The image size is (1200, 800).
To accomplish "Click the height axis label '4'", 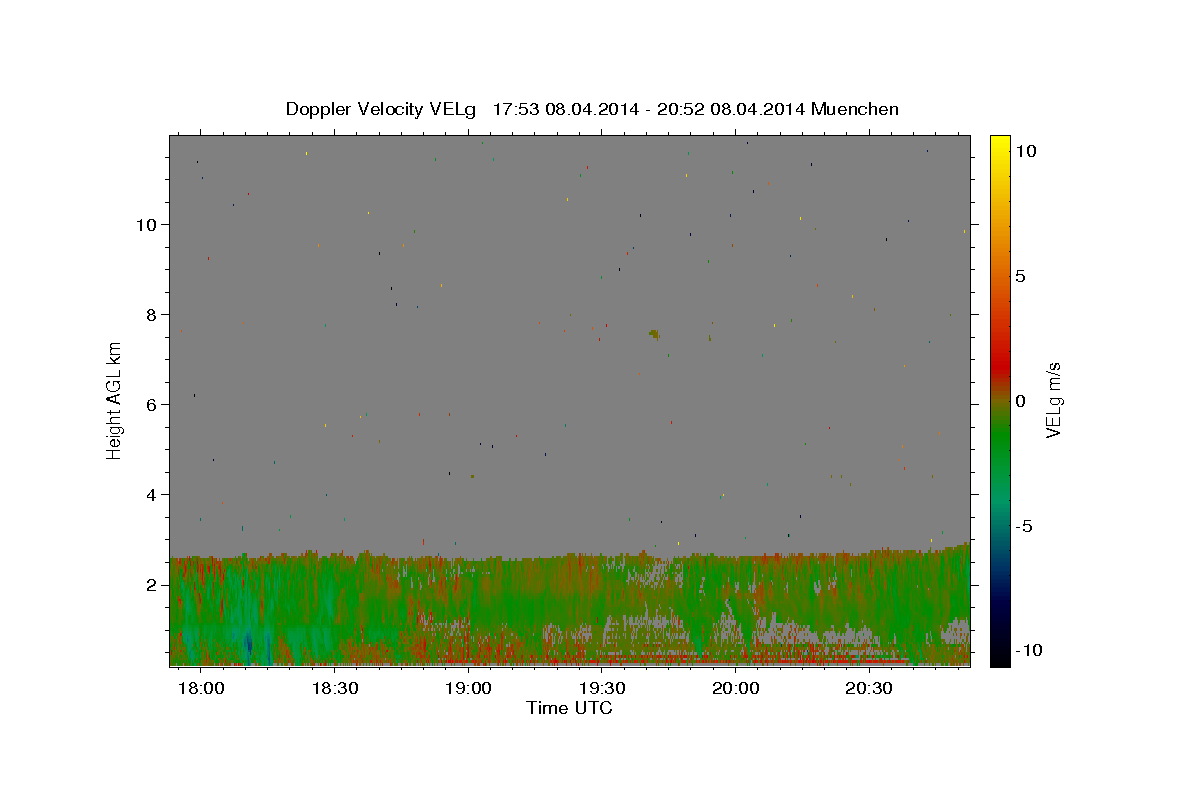I will [151, 495].
